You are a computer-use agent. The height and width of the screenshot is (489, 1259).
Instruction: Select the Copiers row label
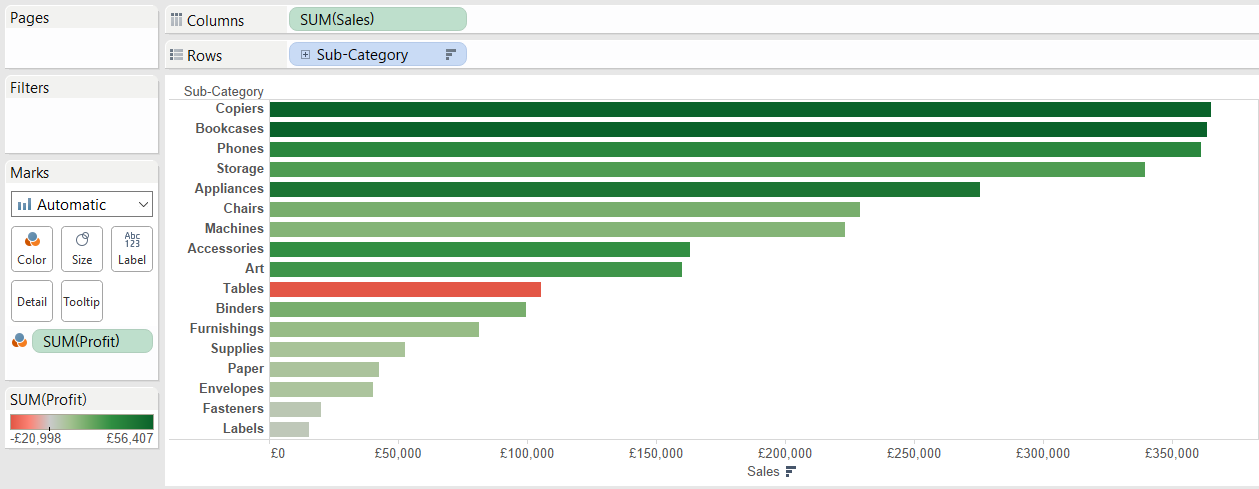tap(240, 109)
